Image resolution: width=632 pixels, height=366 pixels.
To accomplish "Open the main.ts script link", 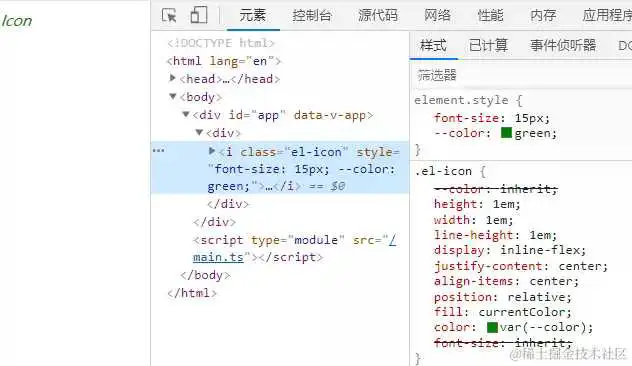I will coord(218,257).
